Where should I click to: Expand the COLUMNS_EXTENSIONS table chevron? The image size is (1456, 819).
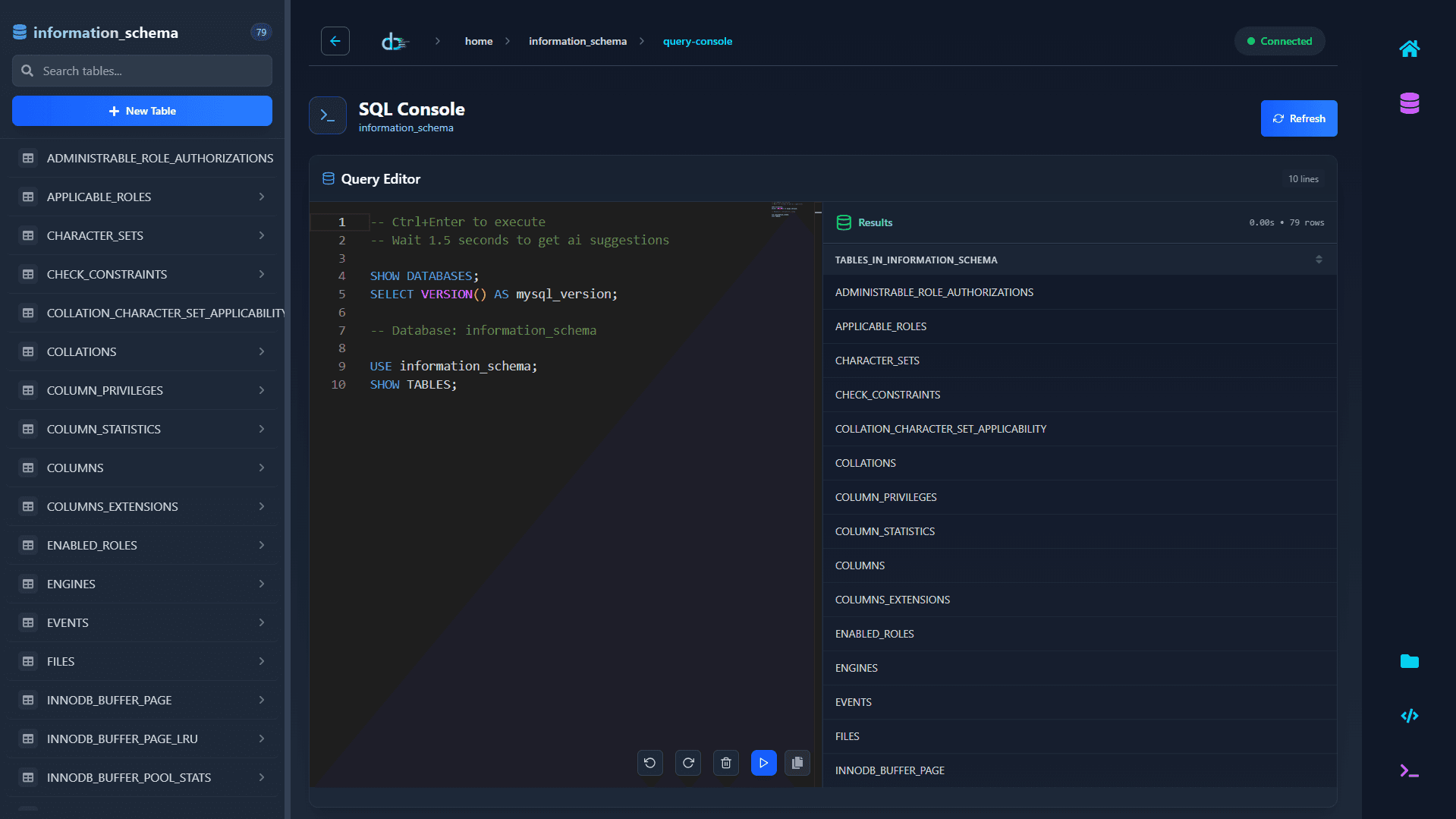[x=262, y=506]
